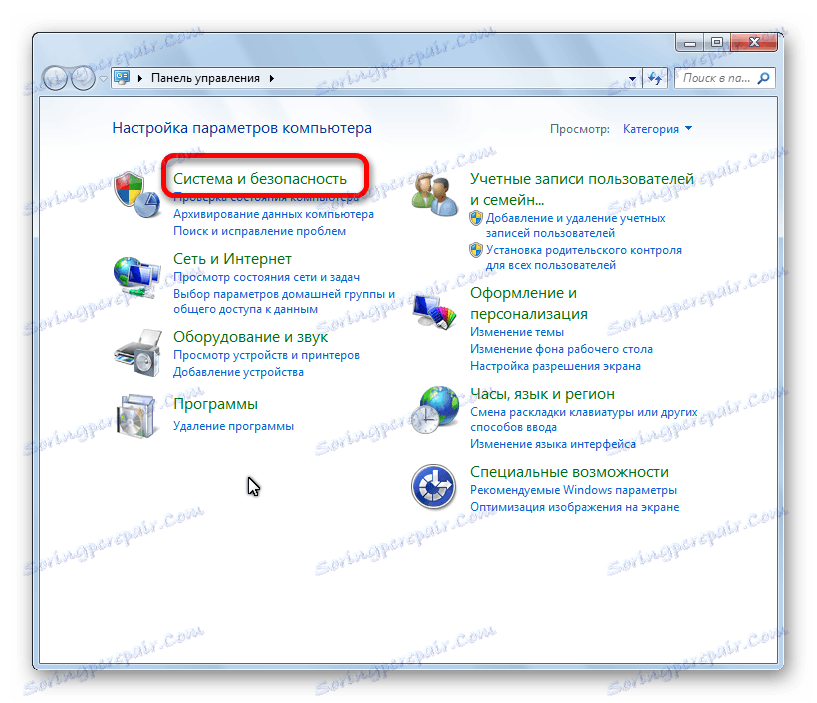This screenshot has height=703, width=817.
Task: Open Часы, язык и регион category
Action: click(x=542, y=393)
